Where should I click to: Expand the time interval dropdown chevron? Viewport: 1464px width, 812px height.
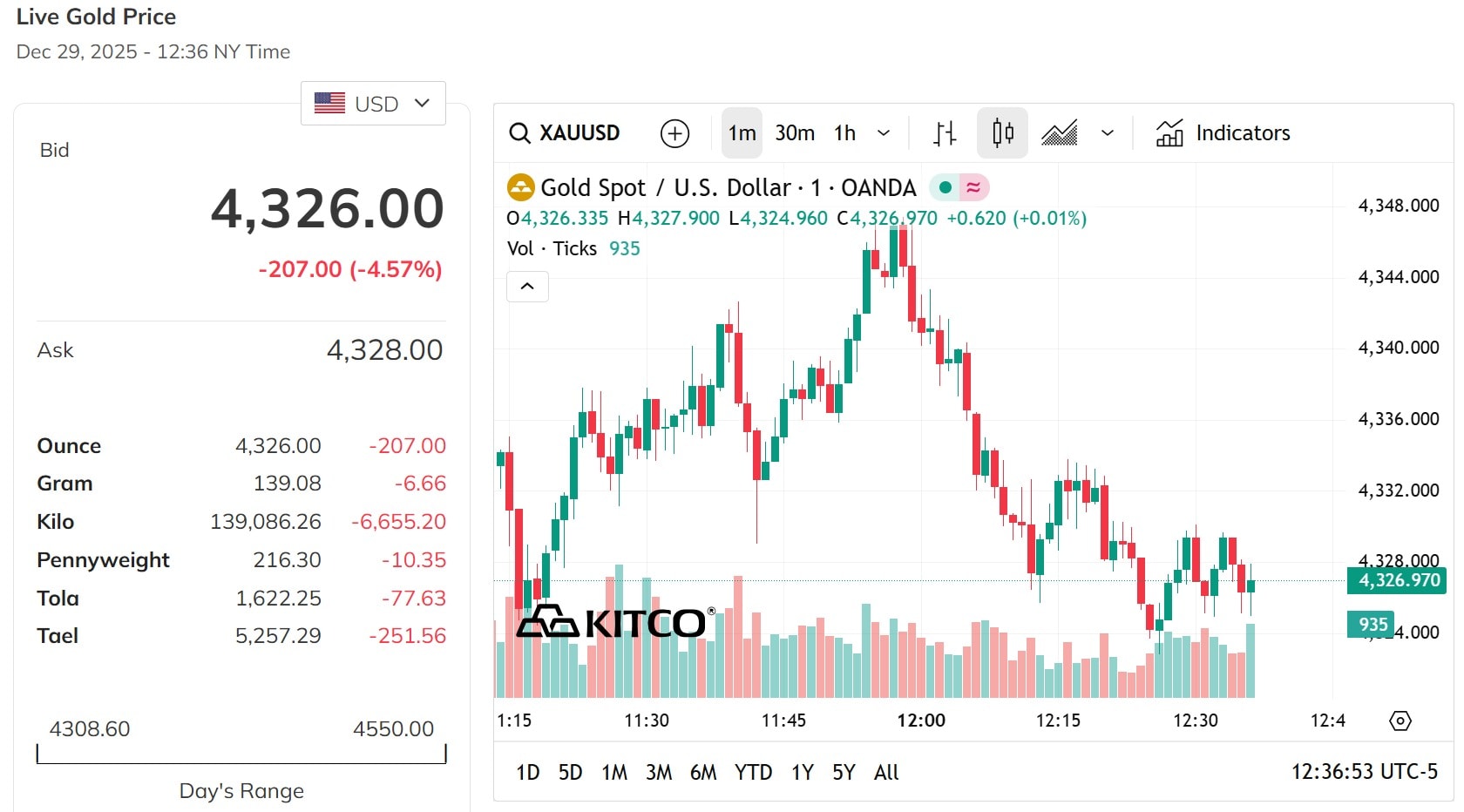tap(884, 133)
